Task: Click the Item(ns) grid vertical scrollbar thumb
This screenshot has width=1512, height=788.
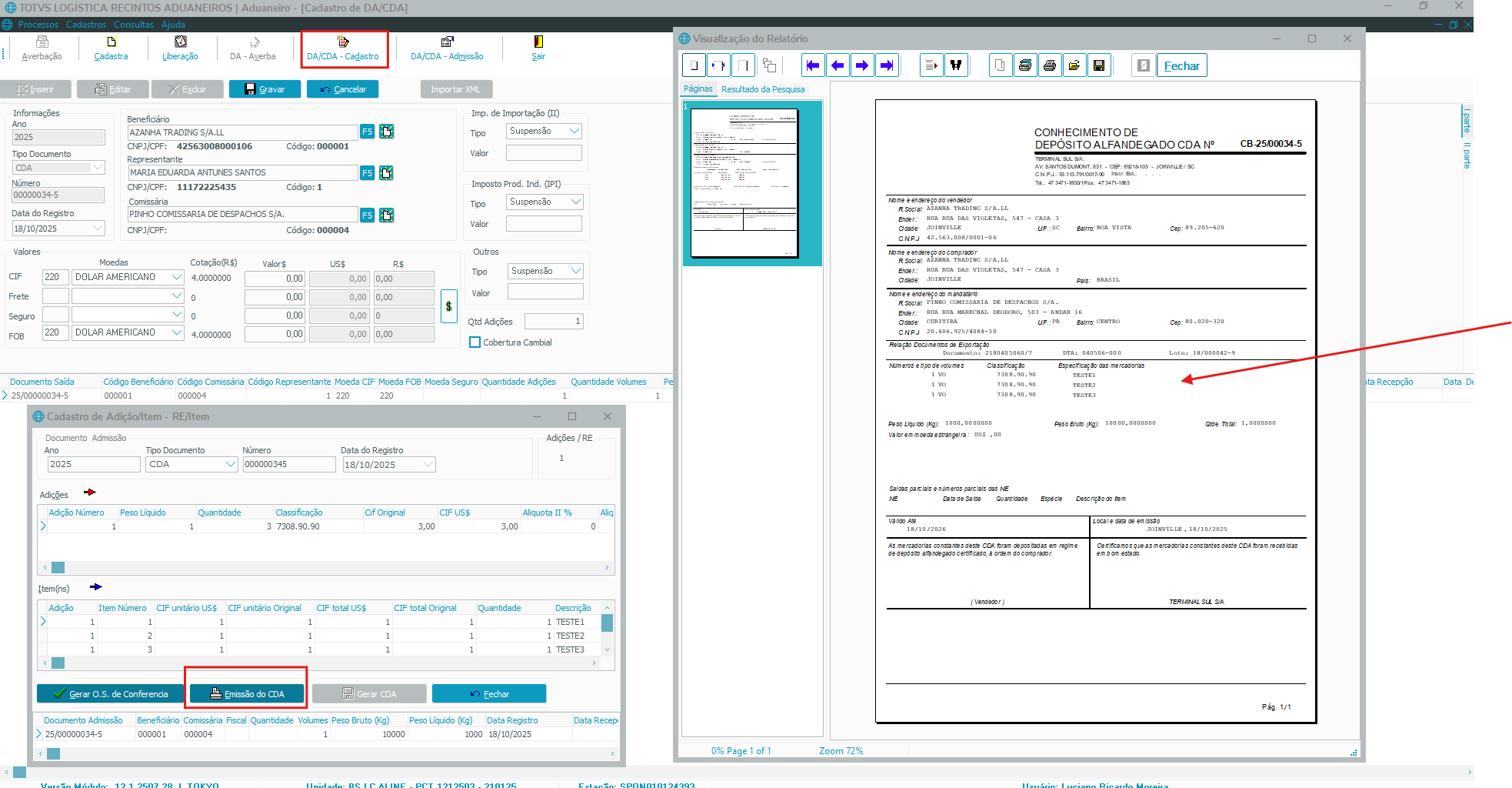Action: (x=607, y=623)
